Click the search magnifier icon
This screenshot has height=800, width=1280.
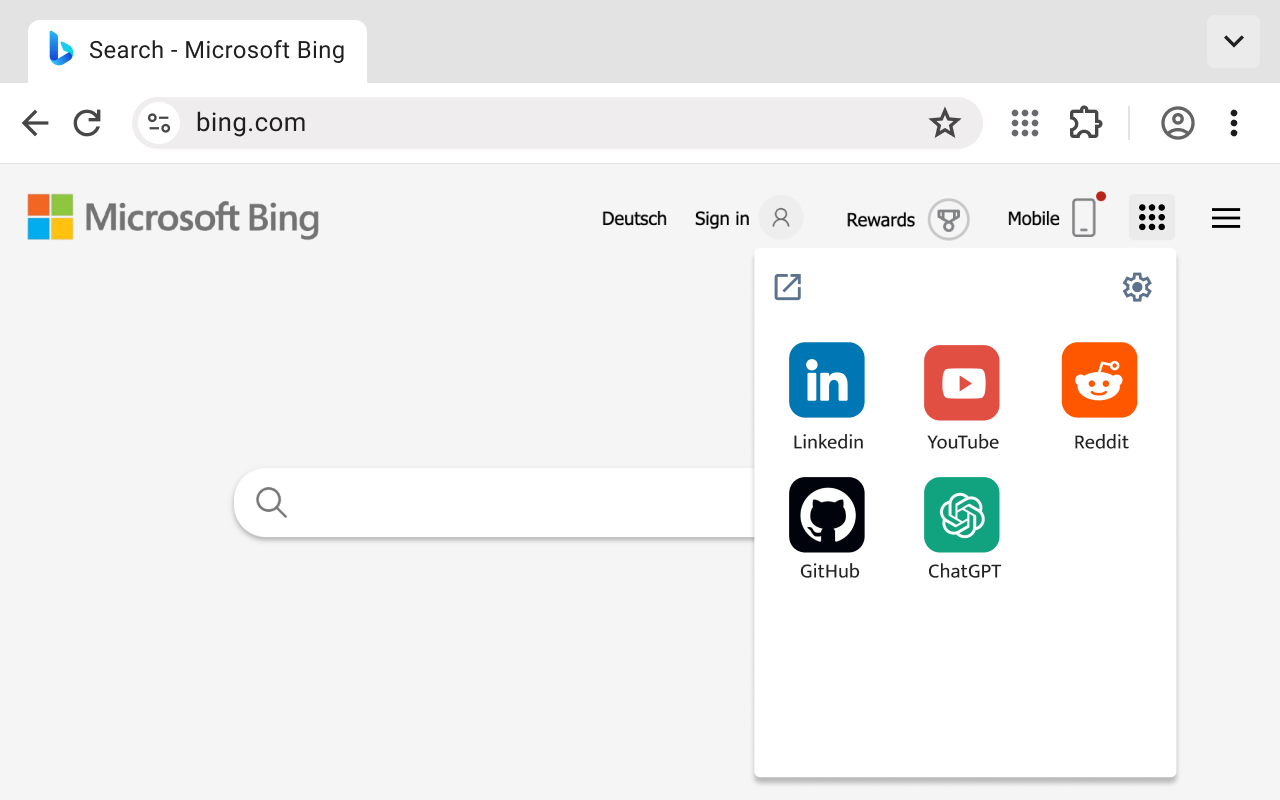pyautogui.click(x=271, y=503)
